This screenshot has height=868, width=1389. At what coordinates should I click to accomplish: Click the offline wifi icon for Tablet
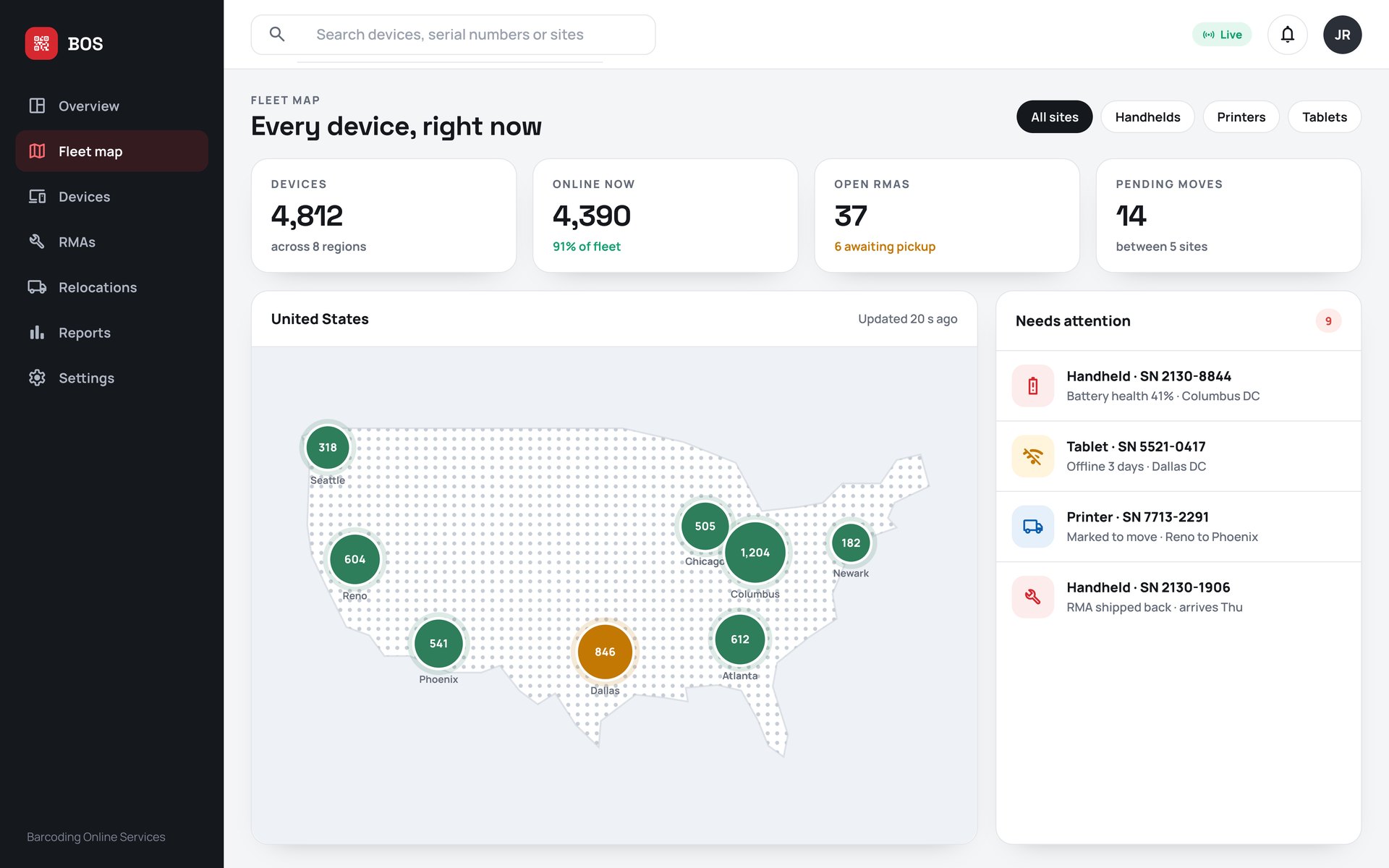coord(1032,456)
